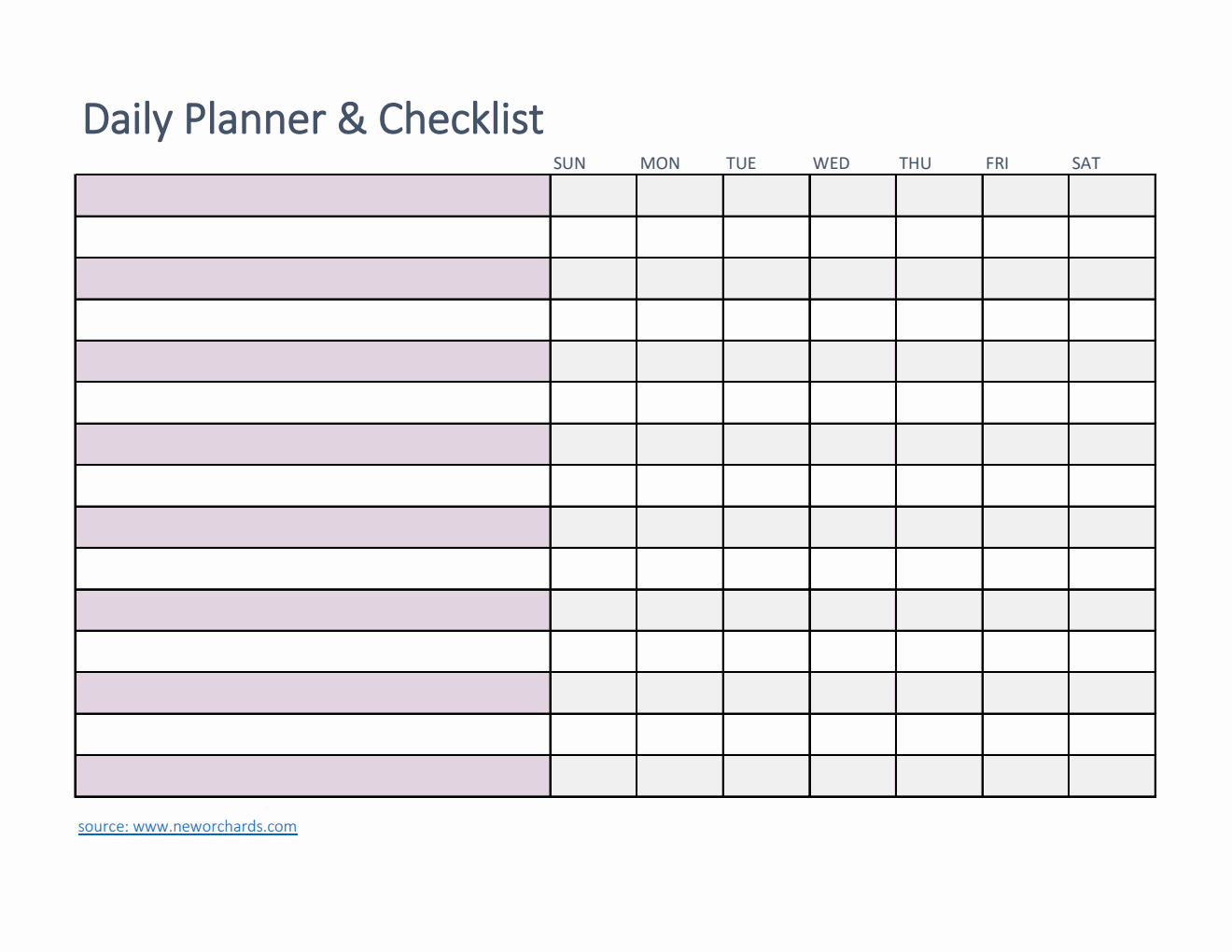Select the SUN column header

click(569, 163)
